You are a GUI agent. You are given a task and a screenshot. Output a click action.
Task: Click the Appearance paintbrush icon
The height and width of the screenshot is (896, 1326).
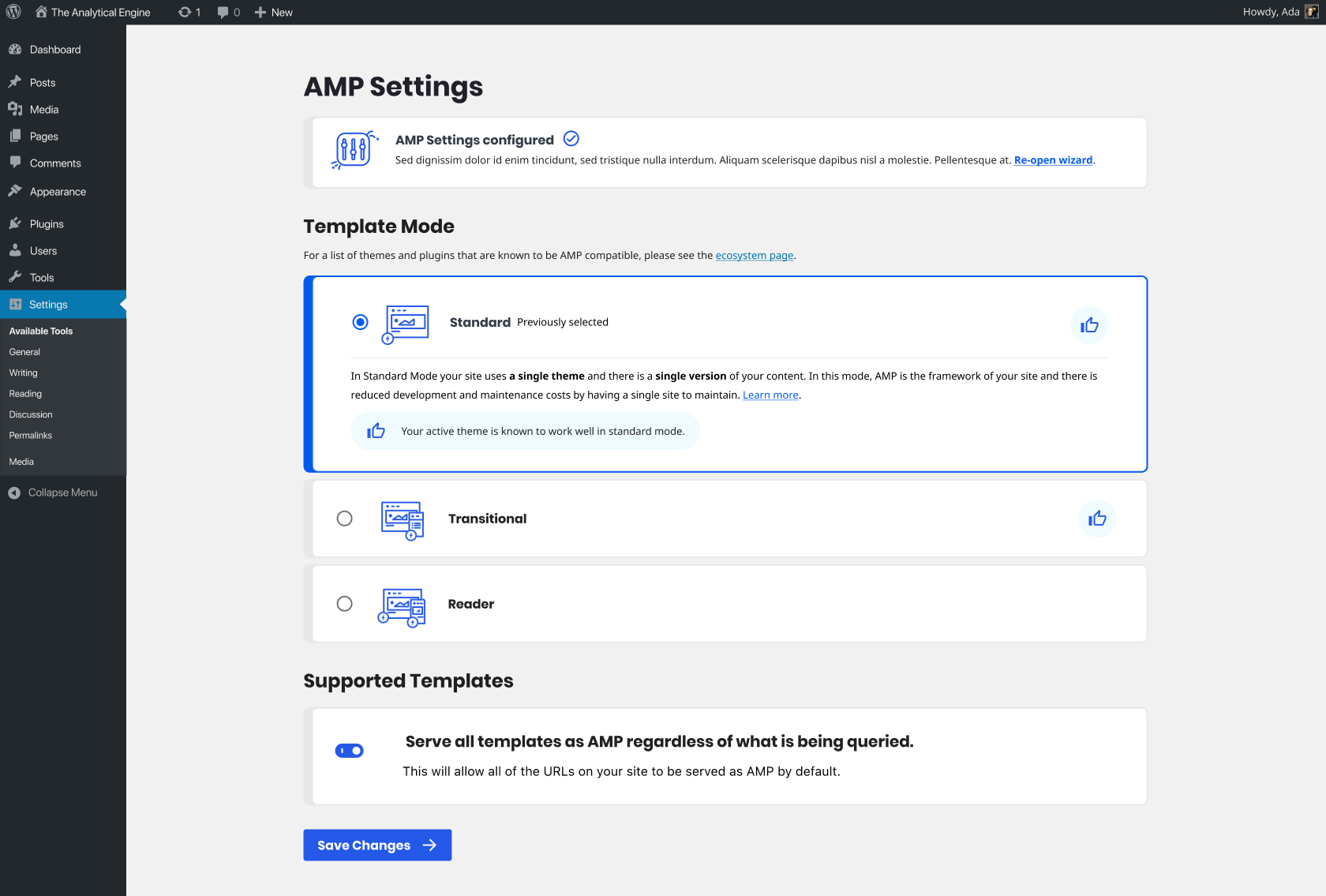pos(15,191)
